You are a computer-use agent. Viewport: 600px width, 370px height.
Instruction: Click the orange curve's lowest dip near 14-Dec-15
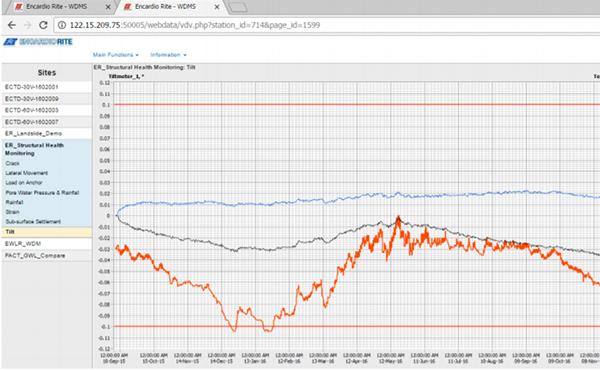click(x=234, y=329)
